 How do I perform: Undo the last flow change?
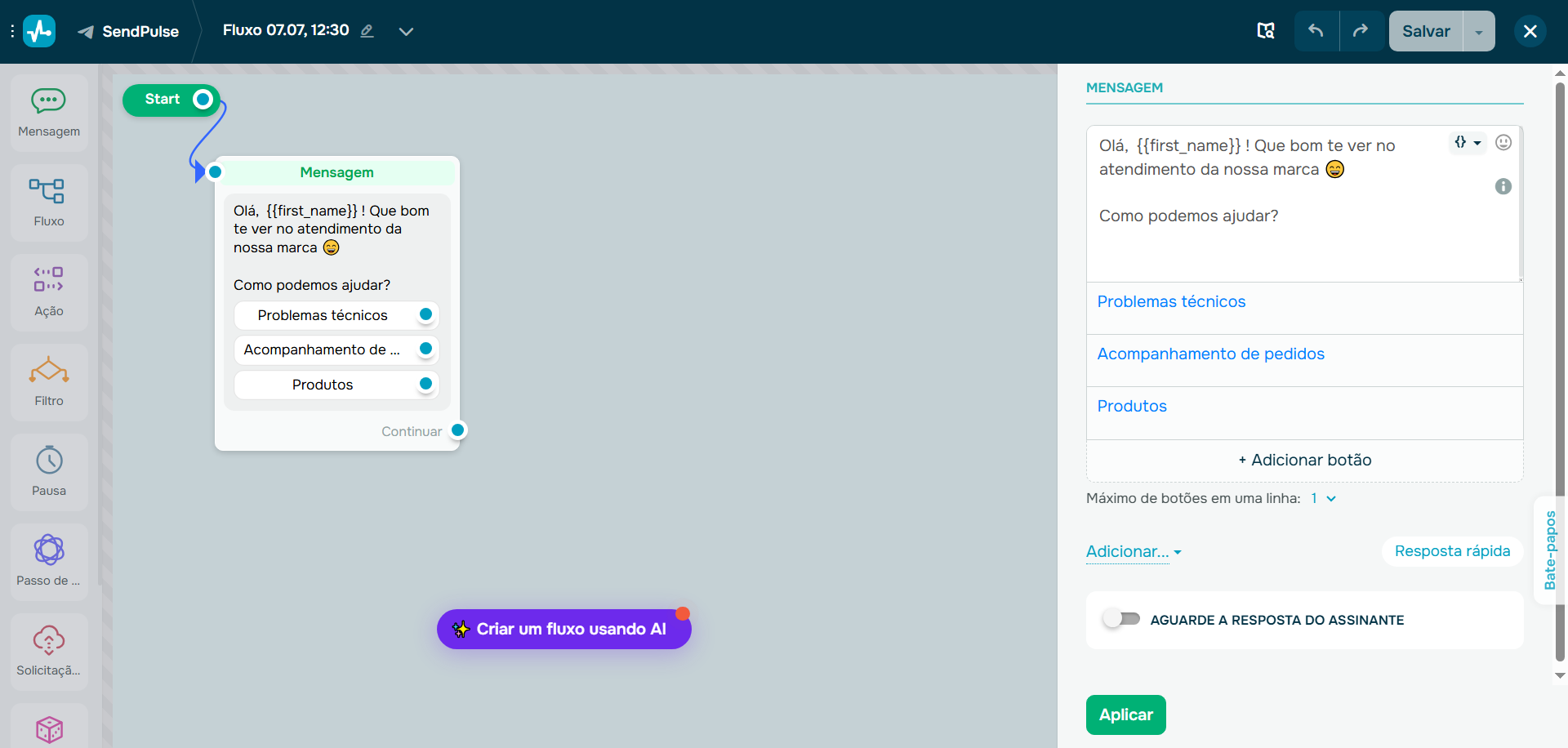point(1316,30)
